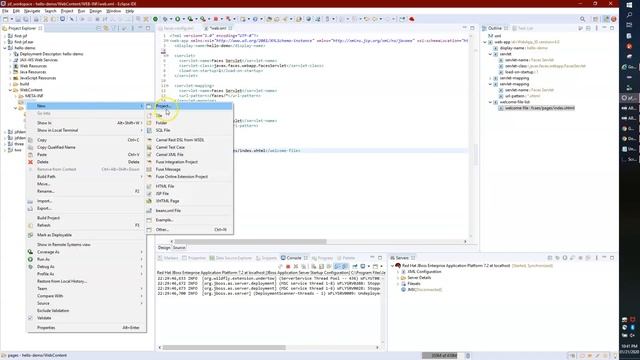Select JSP File in the New submenu
The image size is (640, 360).
(189, 193)
